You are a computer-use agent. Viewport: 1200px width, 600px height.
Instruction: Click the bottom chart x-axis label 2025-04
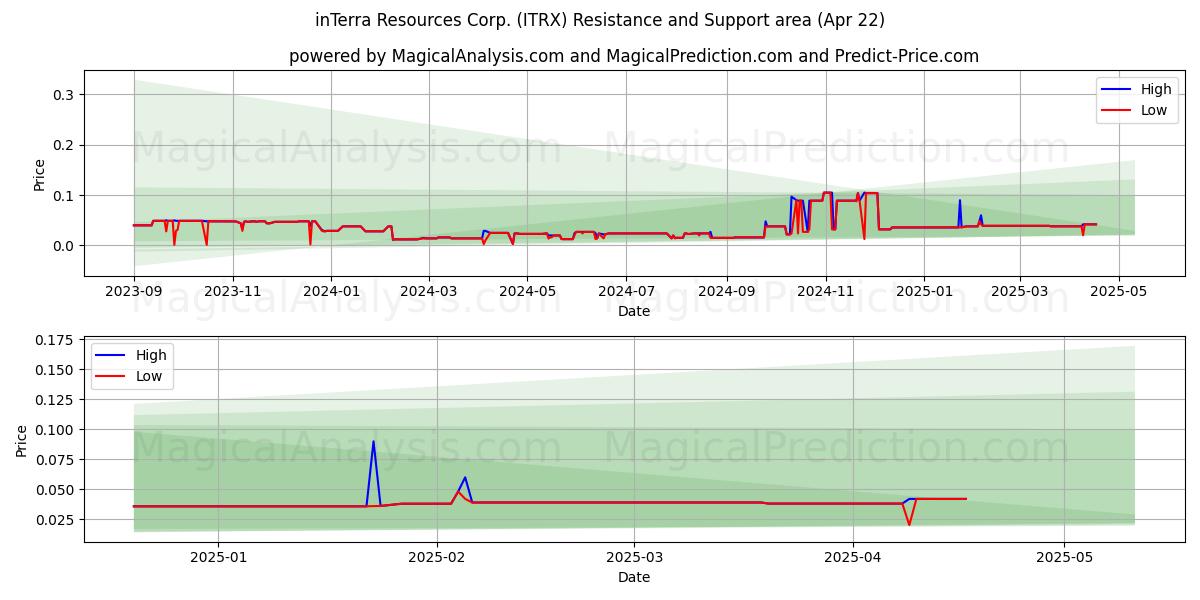(x=853, y=557)
